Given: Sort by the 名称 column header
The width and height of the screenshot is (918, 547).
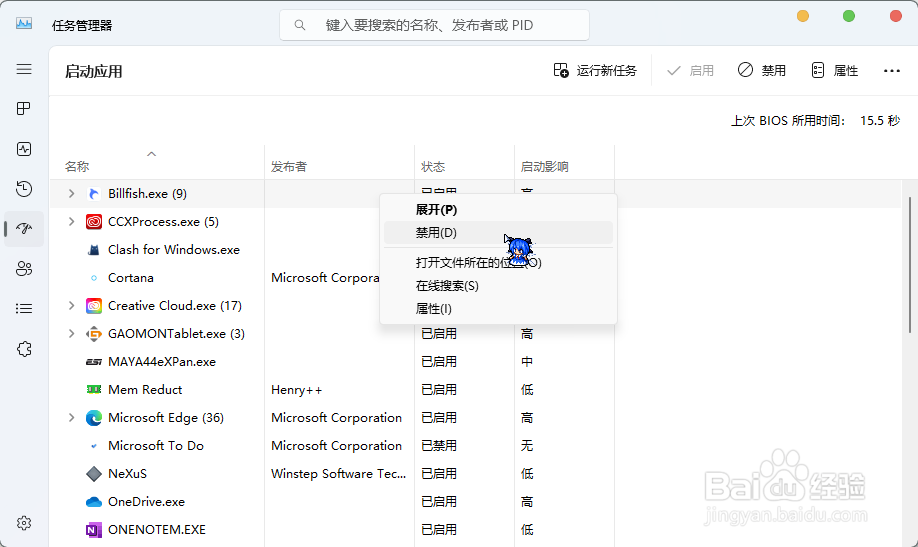Looking at the screenshot, I should tap(77, 167).
